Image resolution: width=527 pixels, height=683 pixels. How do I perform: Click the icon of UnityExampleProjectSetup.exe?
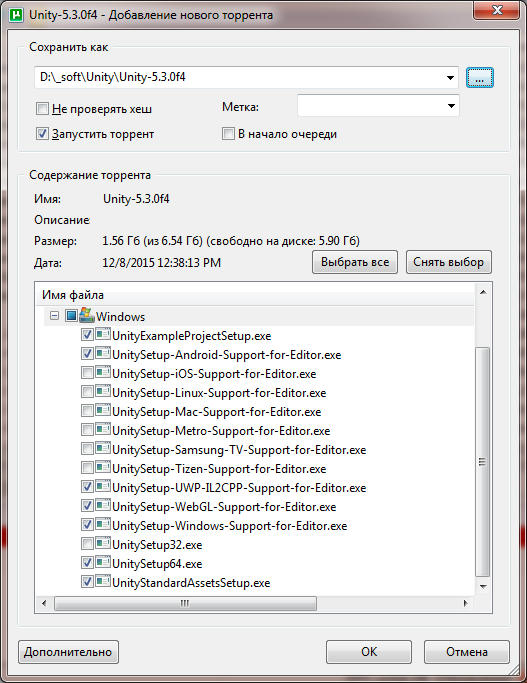[x=103, y=335]
